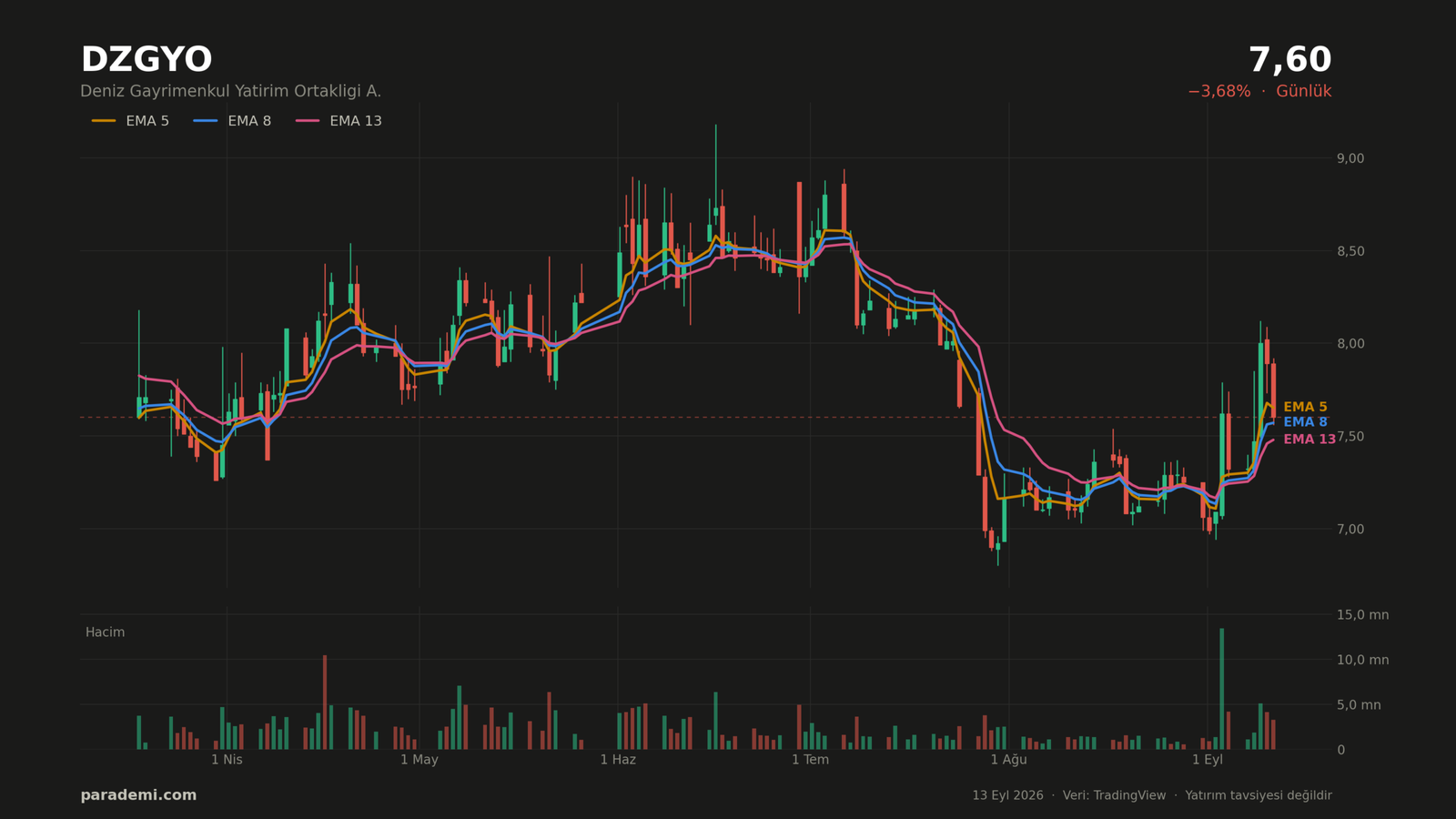Viewport: 1456px width, 819px height.
Task: Click the Hacim volume panel label
Action: (x=105, y=632)
